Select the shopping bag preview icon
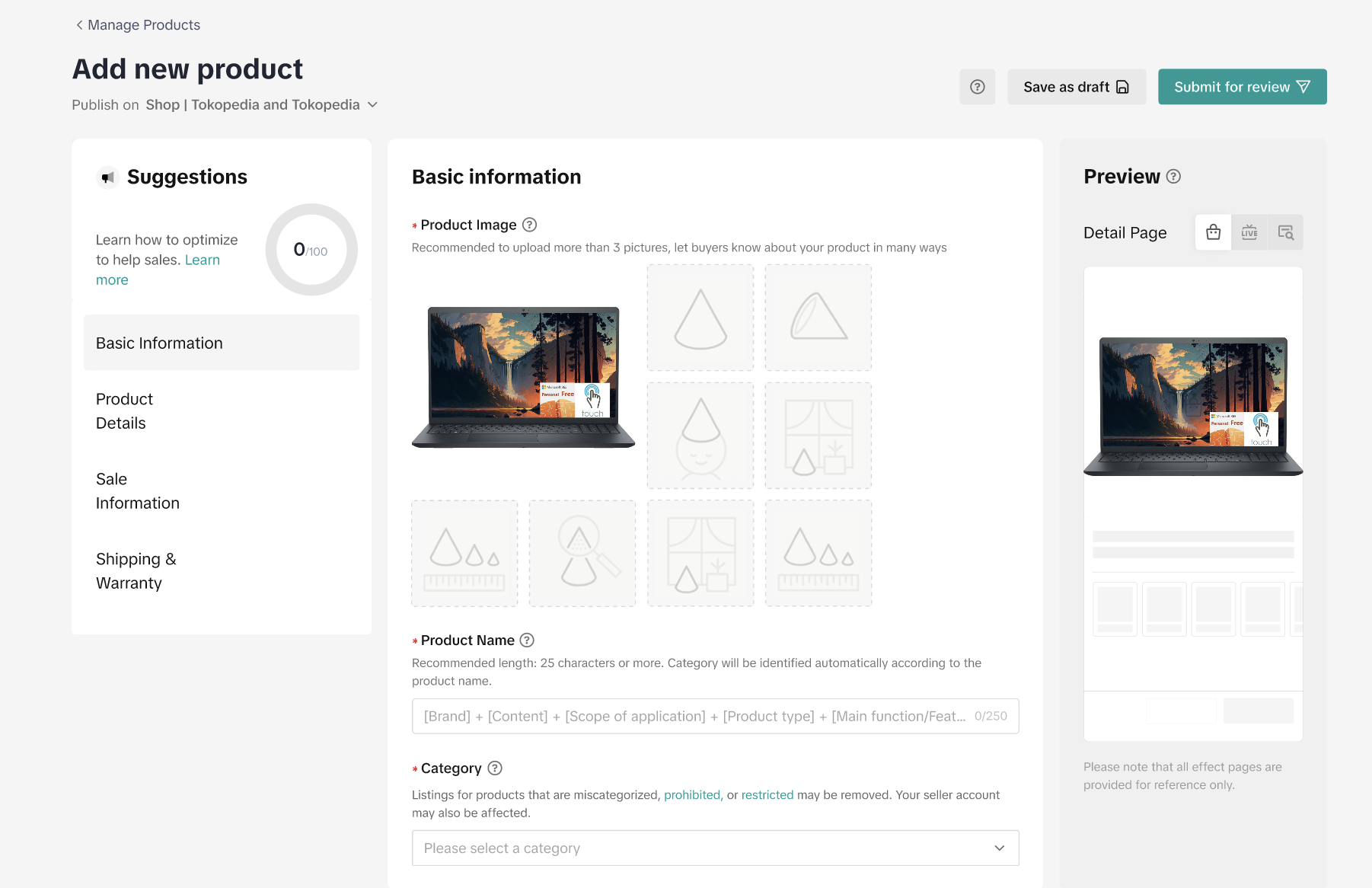 [x=1213, y=232]
